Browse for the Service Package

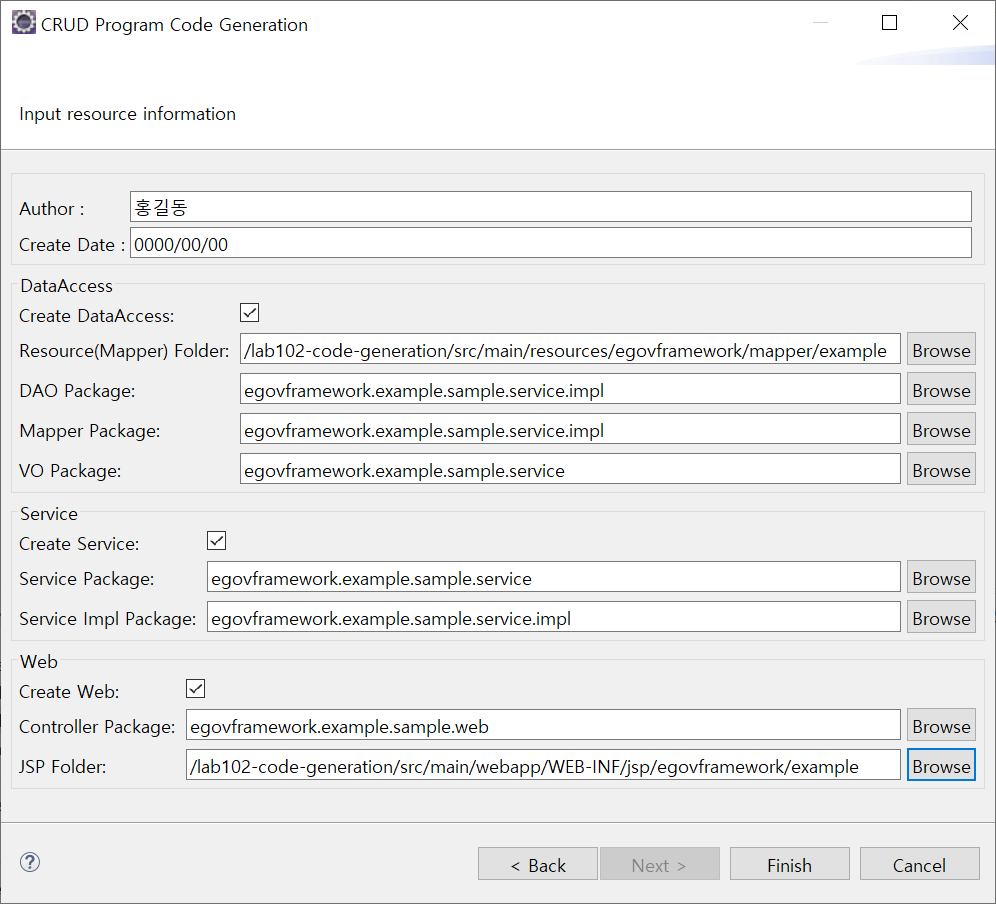point(940,578)
